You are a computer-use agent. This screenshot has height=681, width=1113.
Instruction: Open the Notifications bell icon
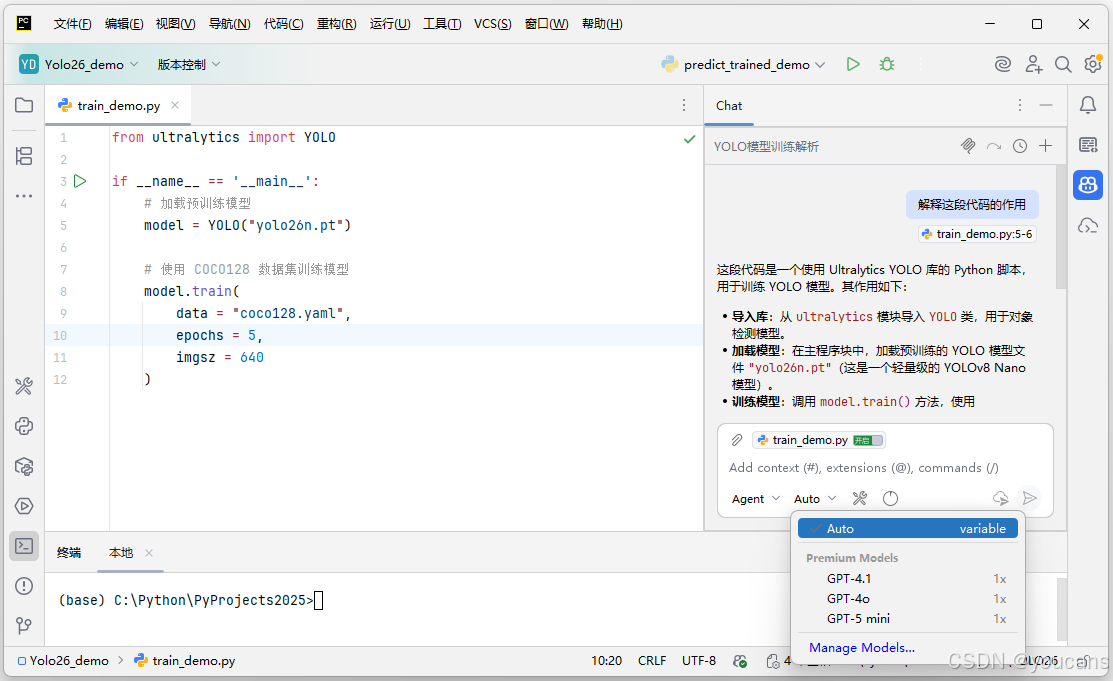coord(1087,105)
